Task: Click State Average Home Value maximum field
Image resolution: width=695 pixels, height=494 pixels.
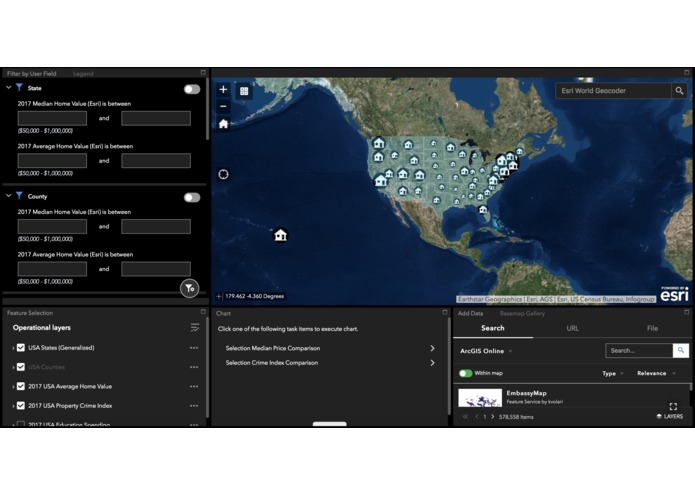Action: (156, 161)
